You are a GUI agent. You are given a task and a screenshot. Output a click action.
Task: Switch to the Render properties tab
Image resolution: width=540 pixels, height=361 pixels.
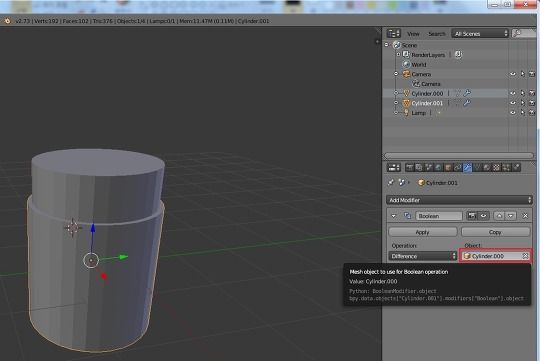click(409, 167)
